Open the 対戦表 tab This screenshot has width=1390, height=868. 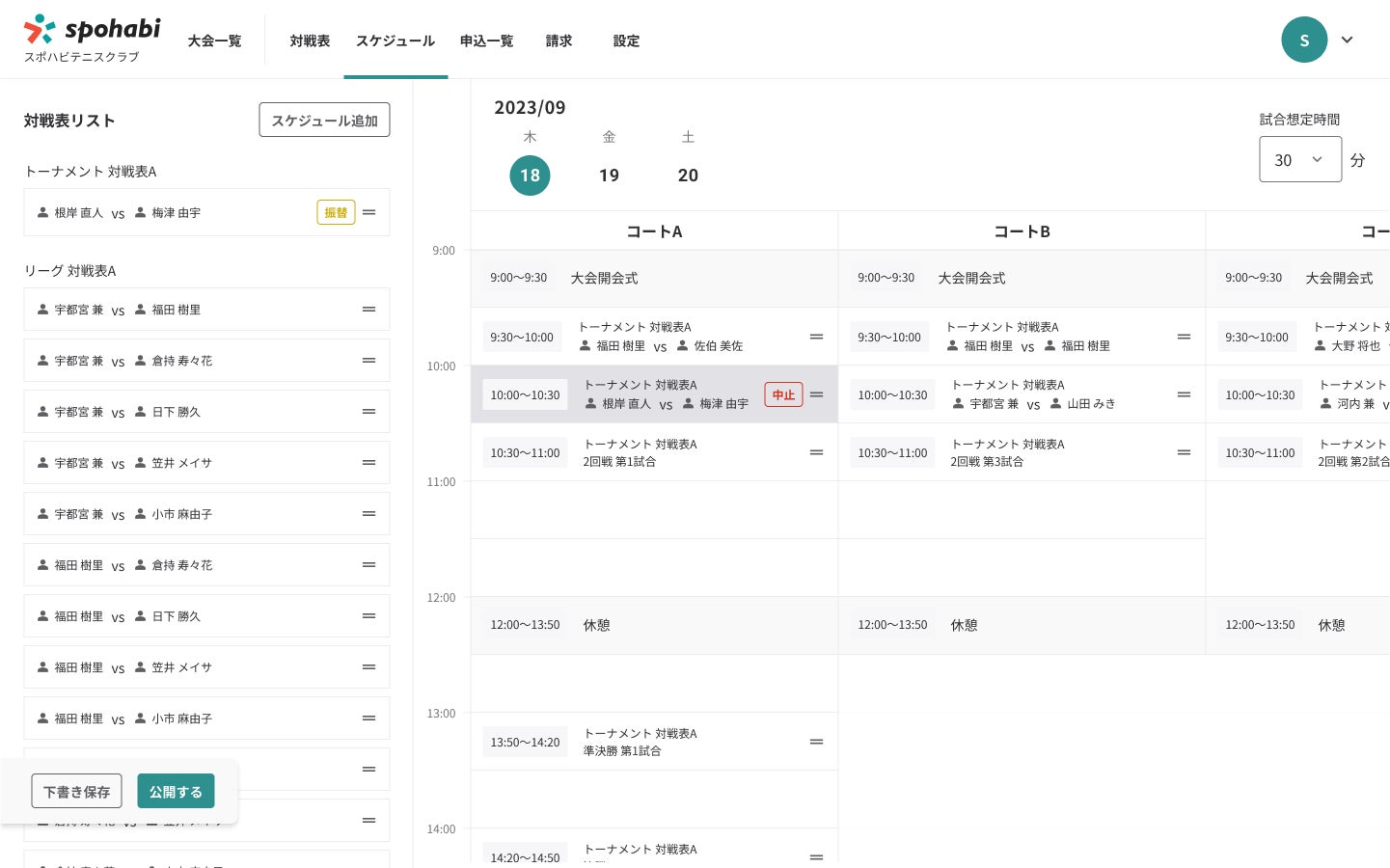click(310, 41)
